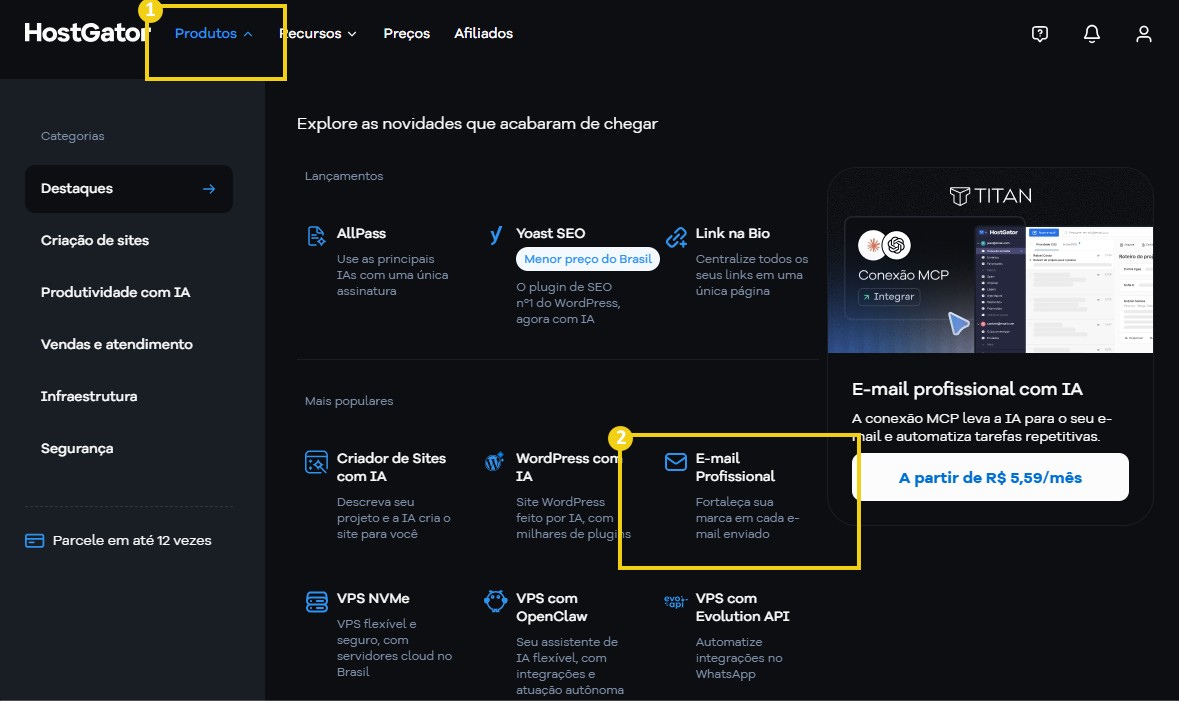The image size is (1179, 701).
Task: Click the Destaques arrow icon
Action: (209, 189)
